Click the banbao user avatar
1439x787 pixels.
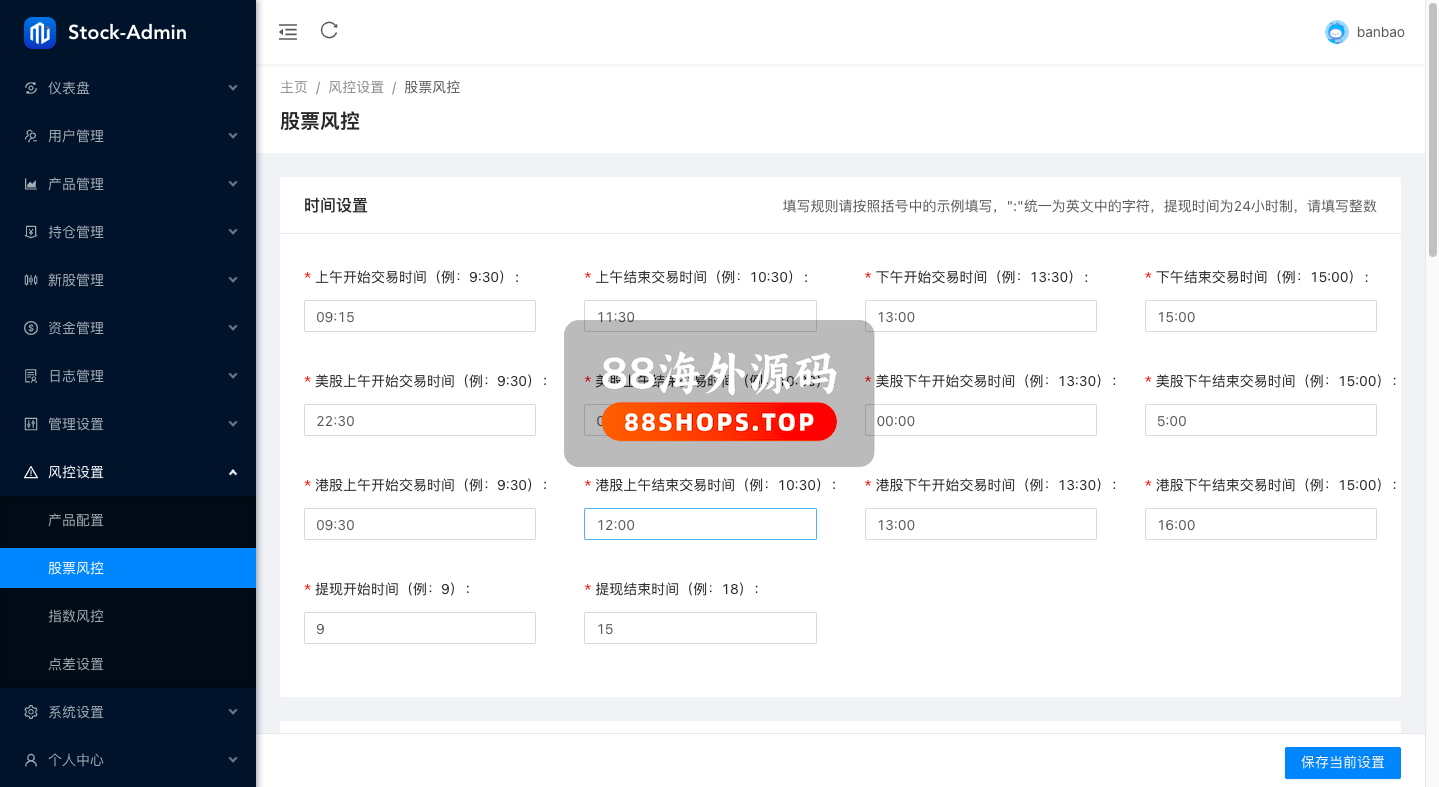coord(1336,32)
